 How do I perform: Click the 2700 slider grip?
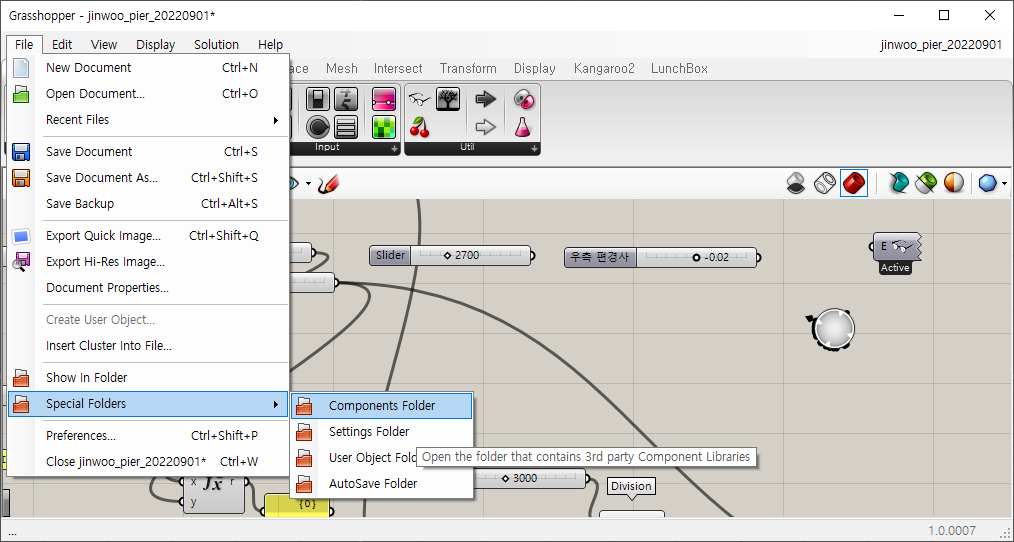pos(447,256)
